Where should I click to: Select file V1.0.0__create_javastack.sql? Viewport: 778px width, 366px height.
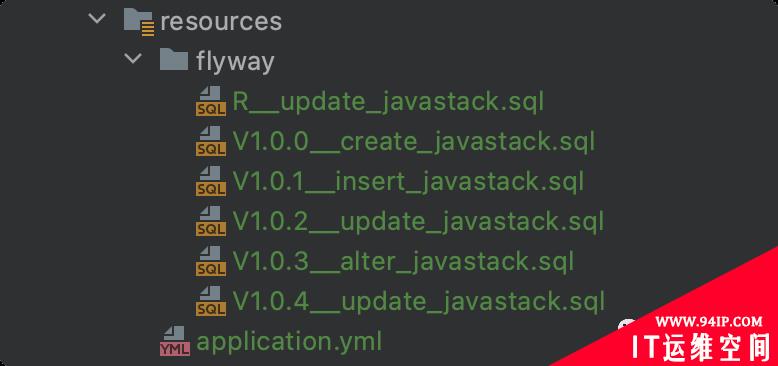(414, 142)
